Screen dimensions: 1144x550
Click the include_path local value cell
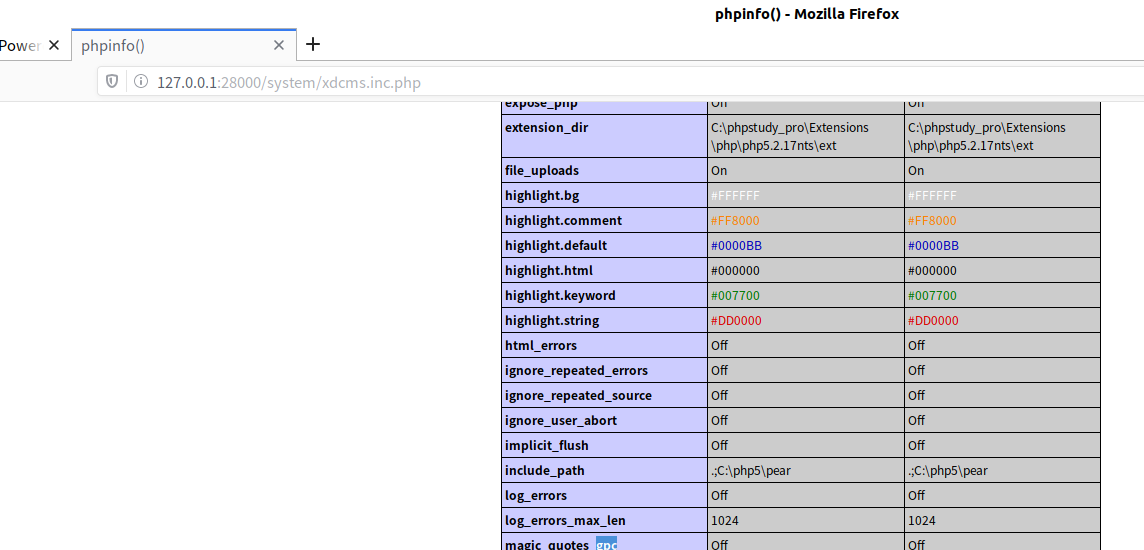click(805, 470)
